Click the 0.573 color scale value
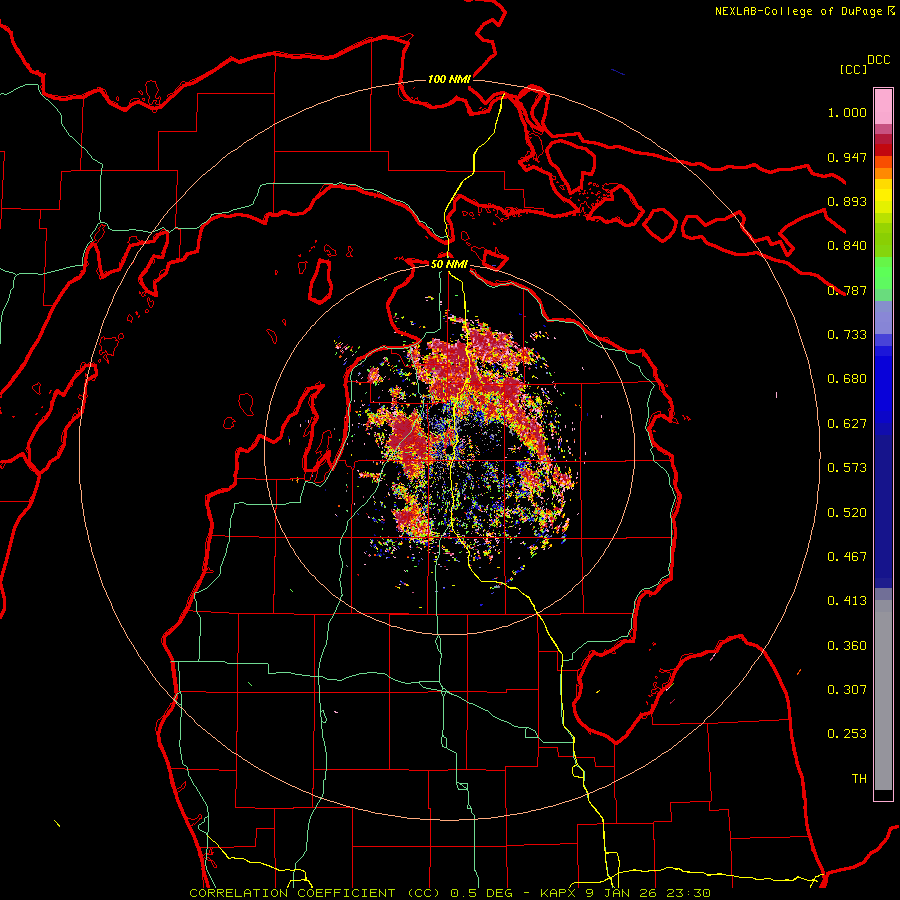The image size is (900, 900). click(x=847, y=468)
